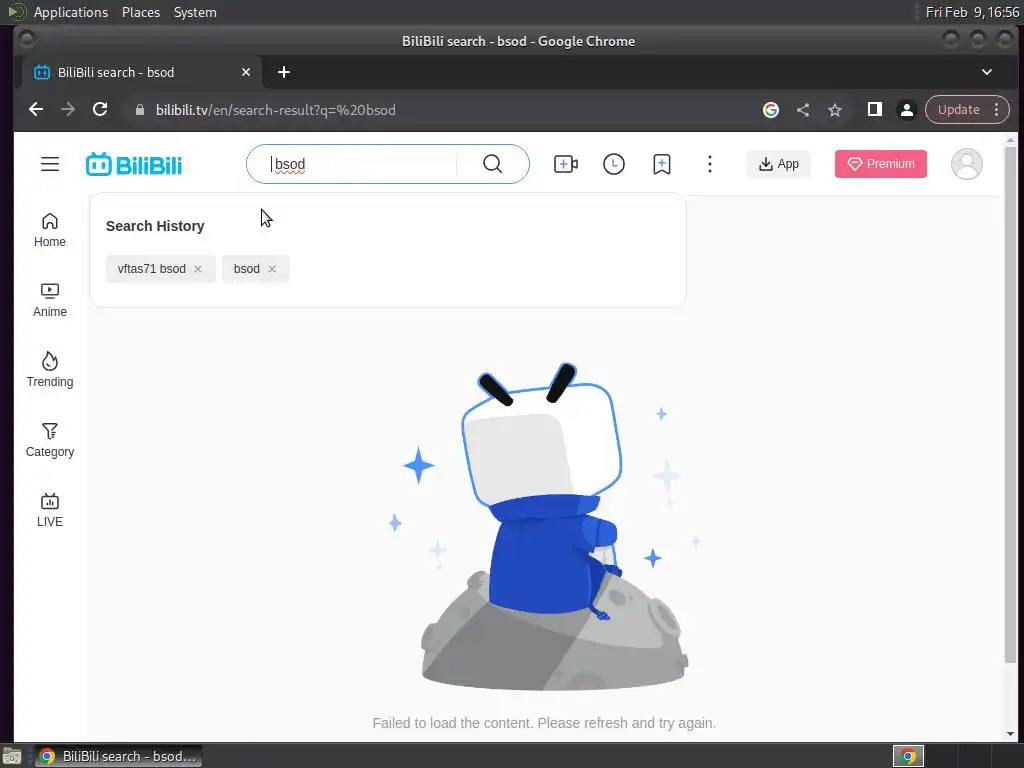
Task: Open the hamburger navigation menu
Action: point(50,164)
